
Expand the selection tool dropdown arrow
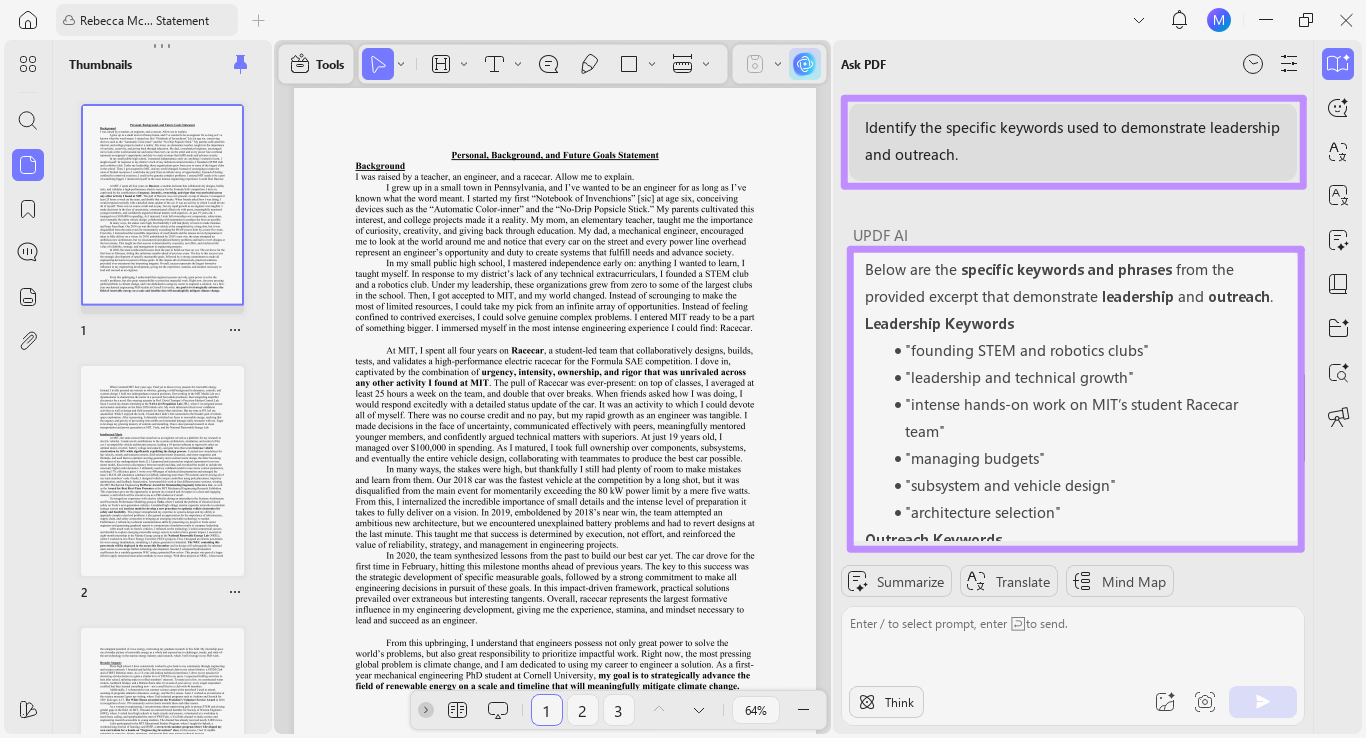click(401, 64)
